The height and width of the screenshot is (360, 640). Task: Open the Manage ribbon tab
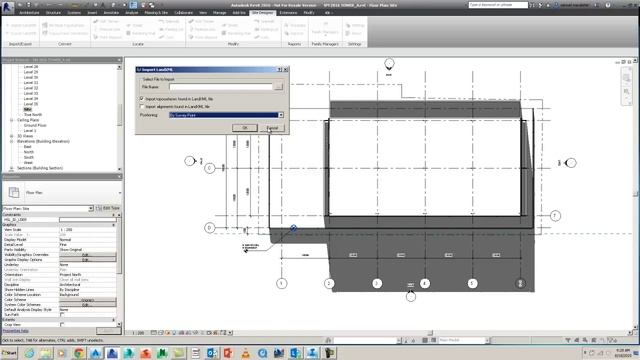tap(220, 13)
